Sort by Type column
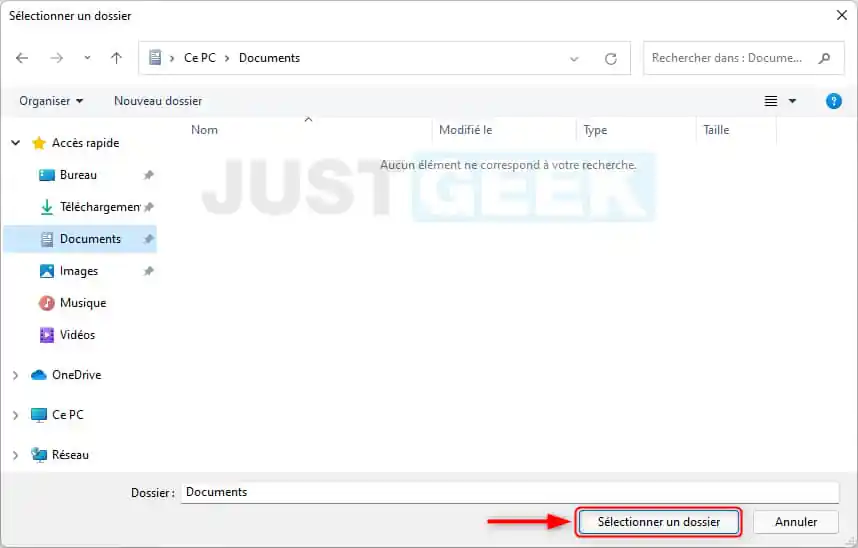858x548 pixels. click(595, 130)
